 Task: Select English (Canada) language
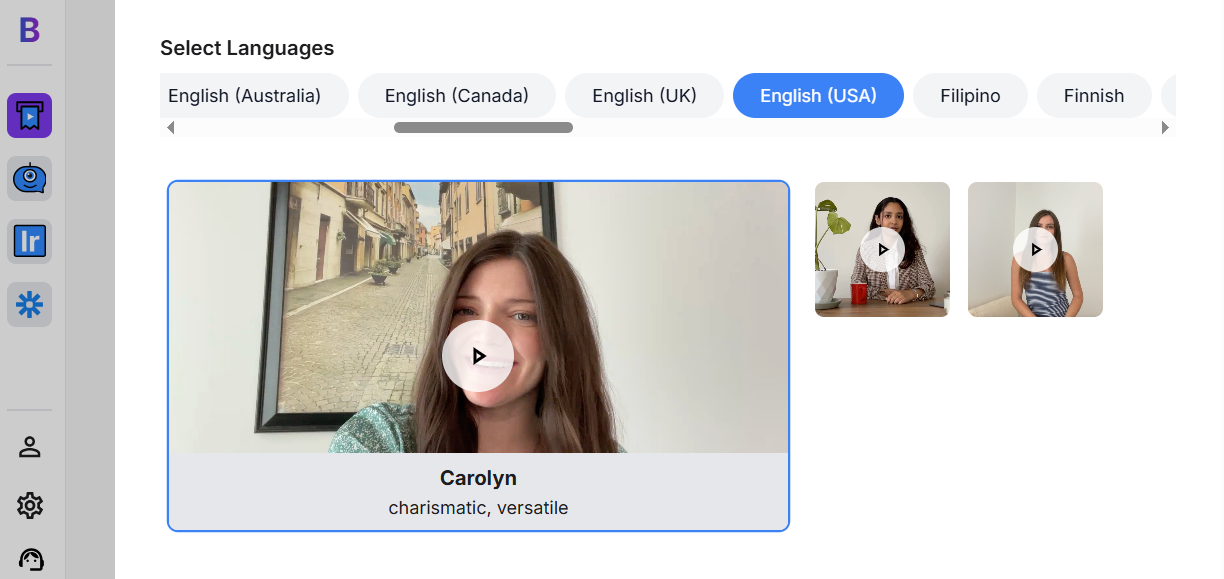(457, 96)
